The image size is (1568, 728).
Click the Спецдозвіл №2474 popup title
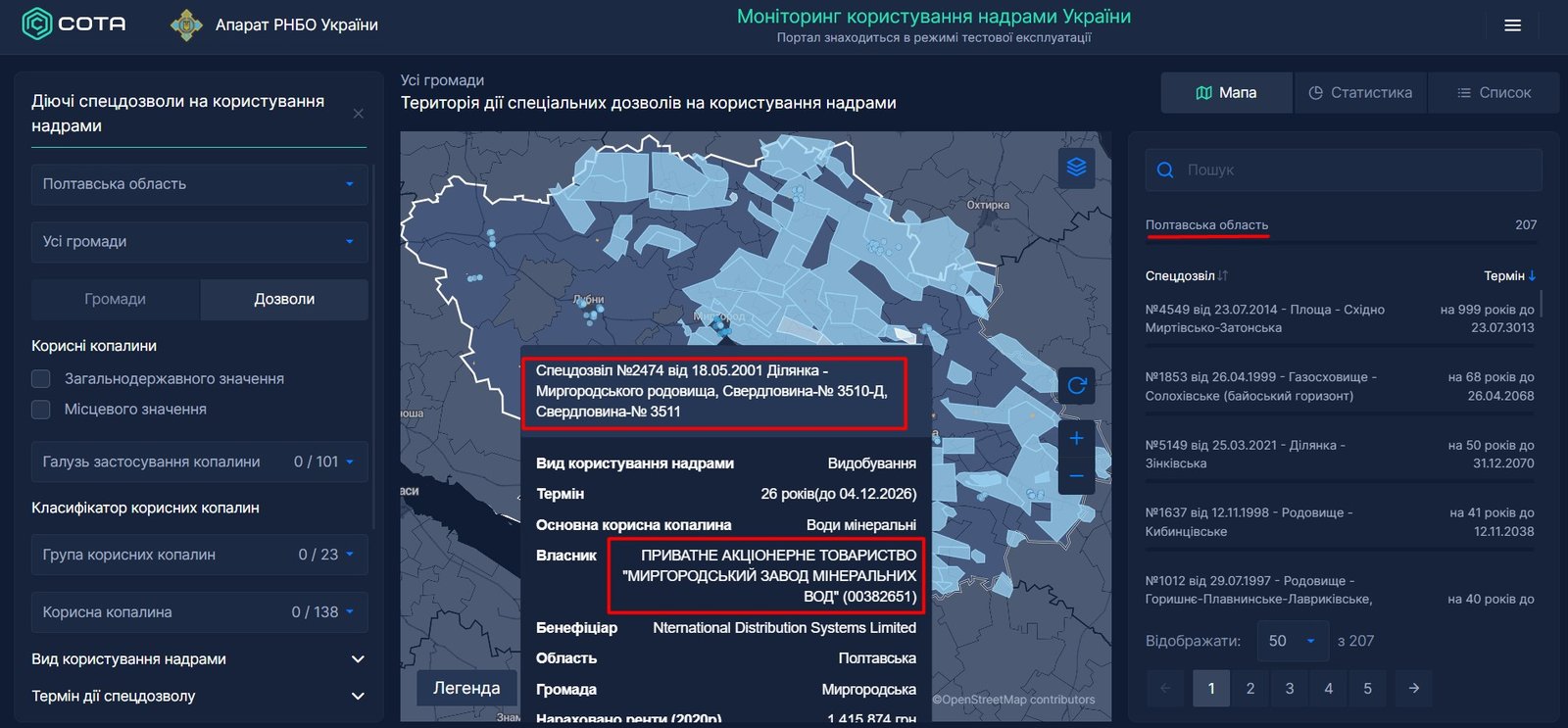[x=711, y=391]
